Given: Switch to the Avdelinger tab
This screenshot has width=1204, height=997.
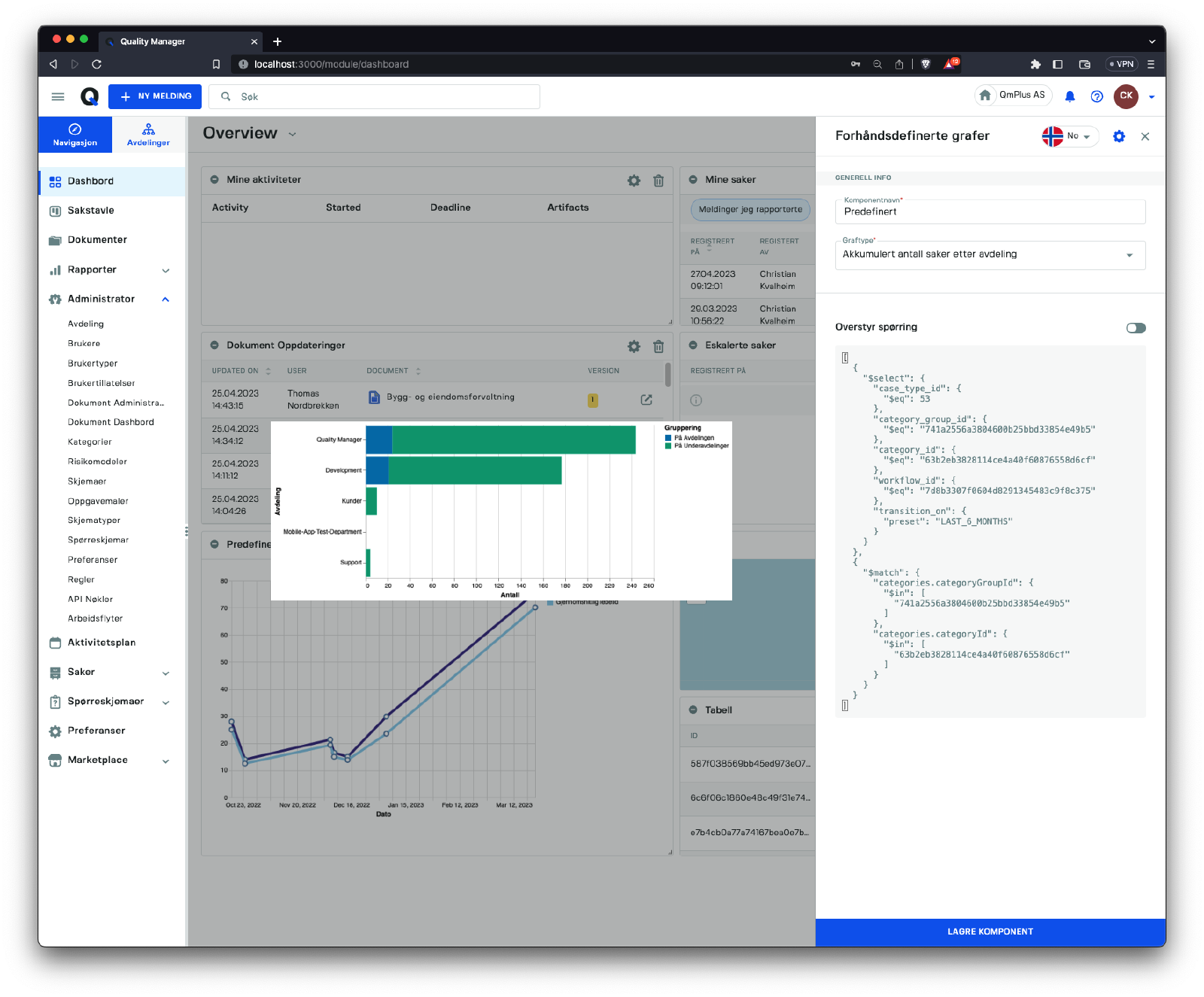Looking at the screenshot, I should coord(148,135).
